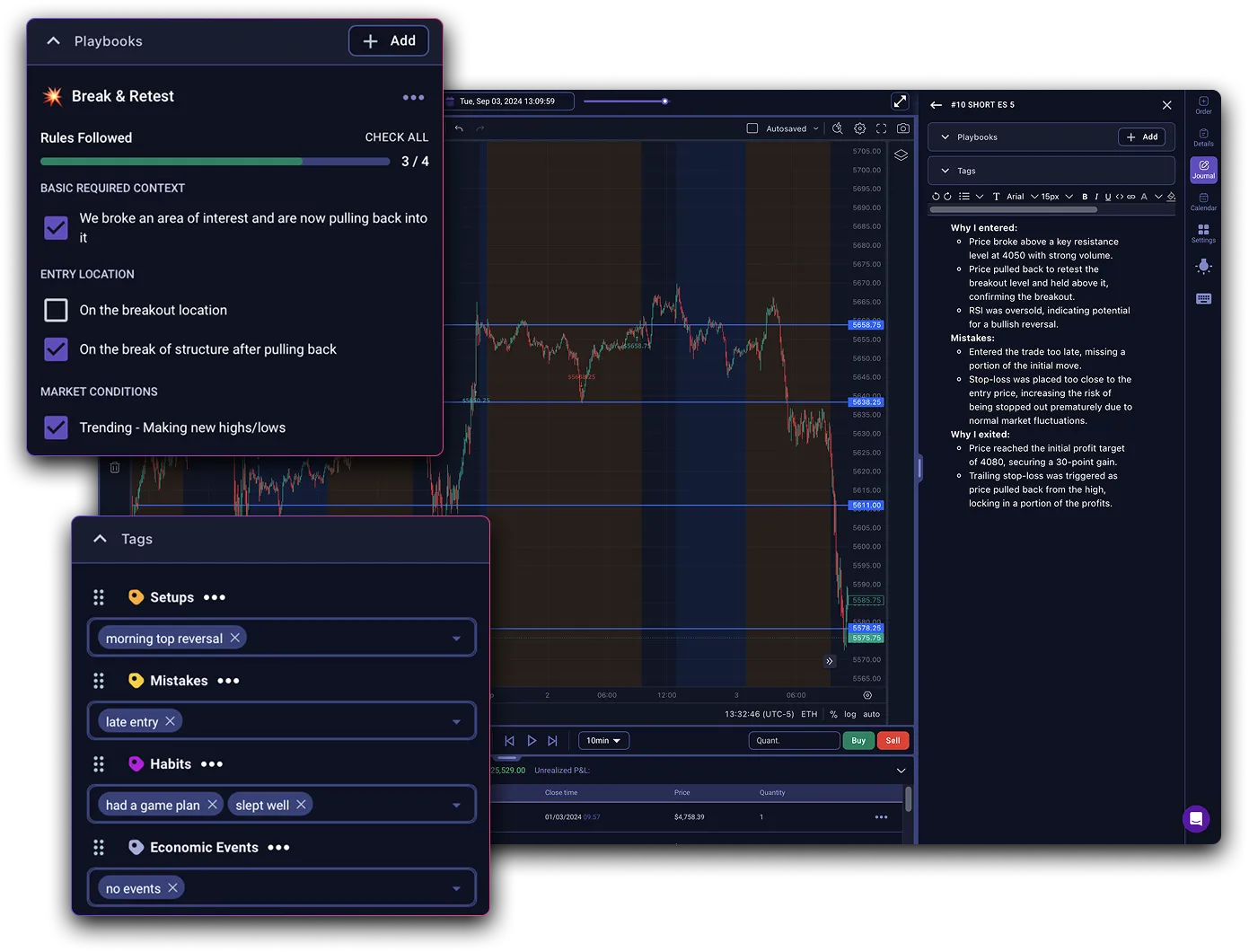Open the Mistakes tag dropdown arrow
This screenshot has height=952, width=1249.
coord(456,722)
